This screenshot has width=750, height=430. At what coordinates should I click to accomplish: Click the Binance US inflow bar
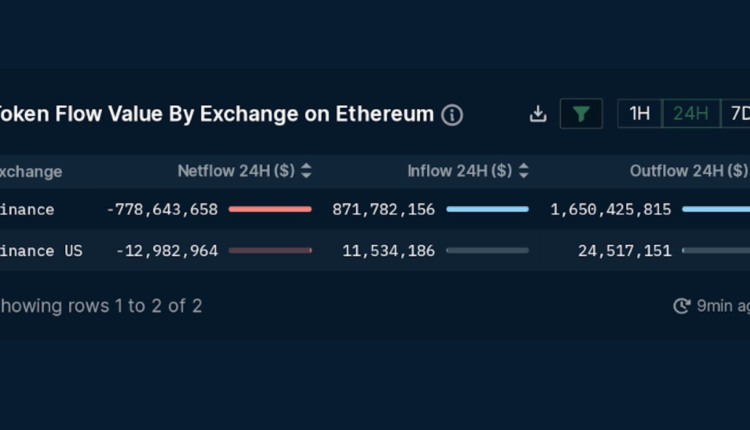487,251
